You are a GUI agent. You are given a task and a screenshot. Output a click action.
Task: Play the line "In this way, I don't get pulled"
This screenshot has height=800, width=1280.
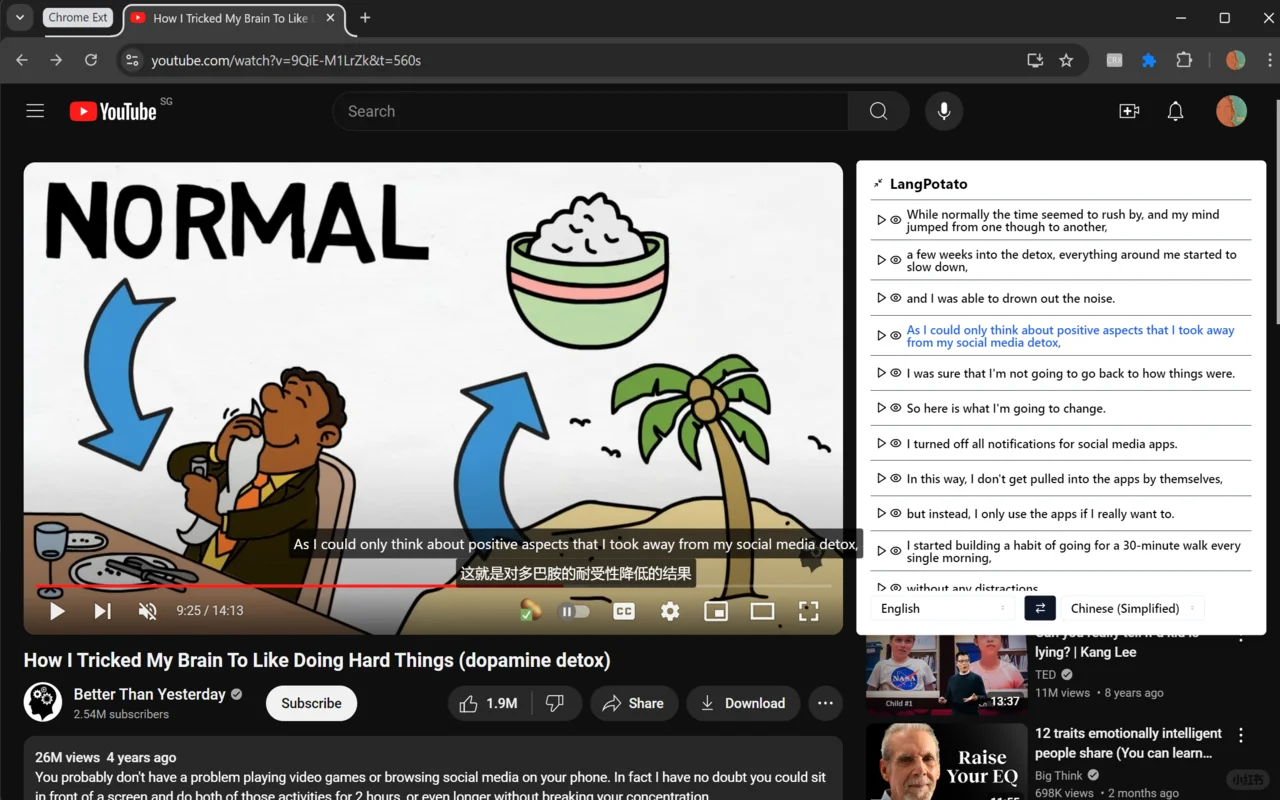click(881, 478)
